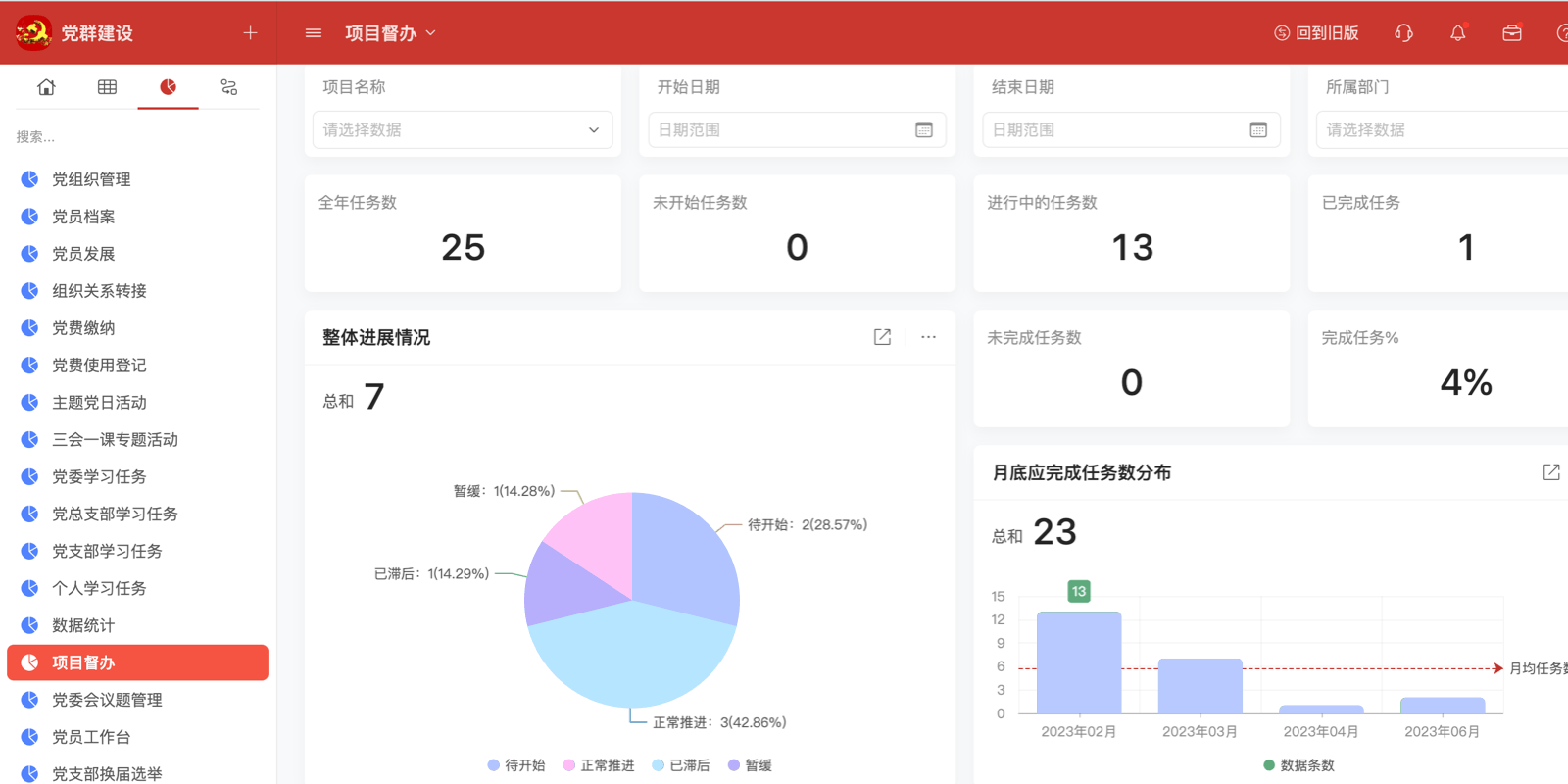Open the 所属部门 select dropdown
This screenshot has width=1568, height=784.
[x=1441, y=129]
